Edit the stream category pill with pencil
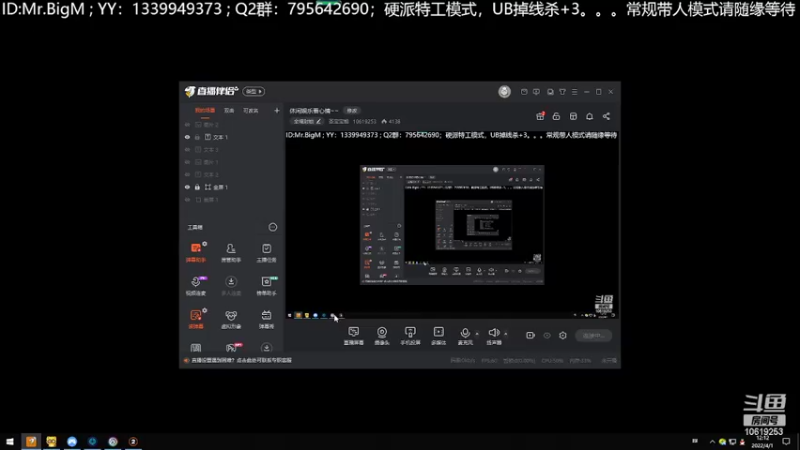The image size is (800, 450). 307,121
